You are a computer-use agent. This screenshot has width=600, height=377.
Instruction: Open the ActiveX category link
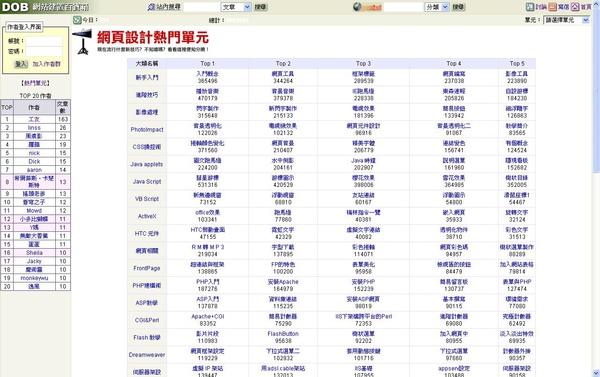coord(147,216)
